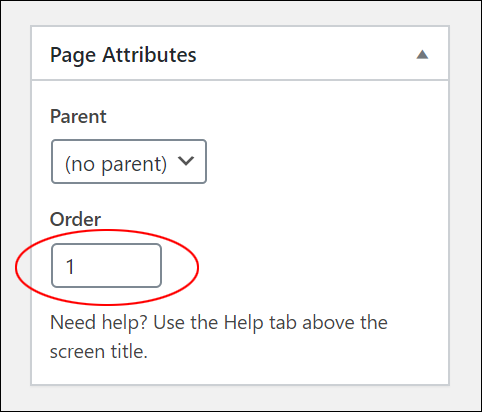
Task: Select the "(no parent)" option text
Action: [116, 164]
